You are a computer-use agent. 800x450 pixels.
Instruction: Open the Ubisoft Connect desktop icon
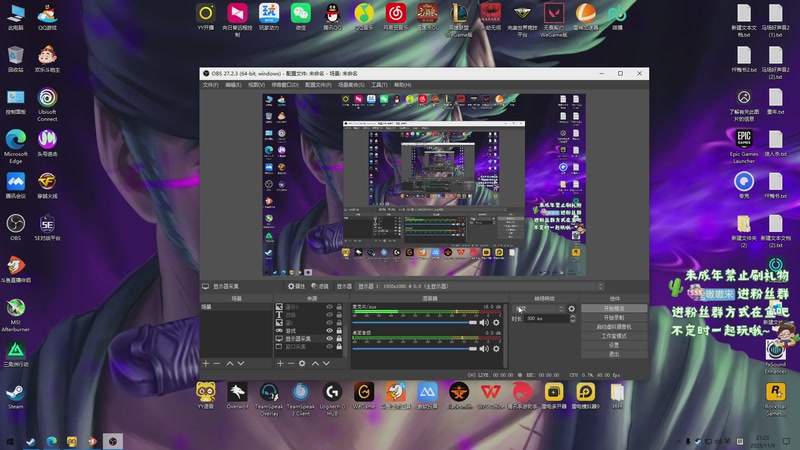pyautogui.click(x=47, y=105)
